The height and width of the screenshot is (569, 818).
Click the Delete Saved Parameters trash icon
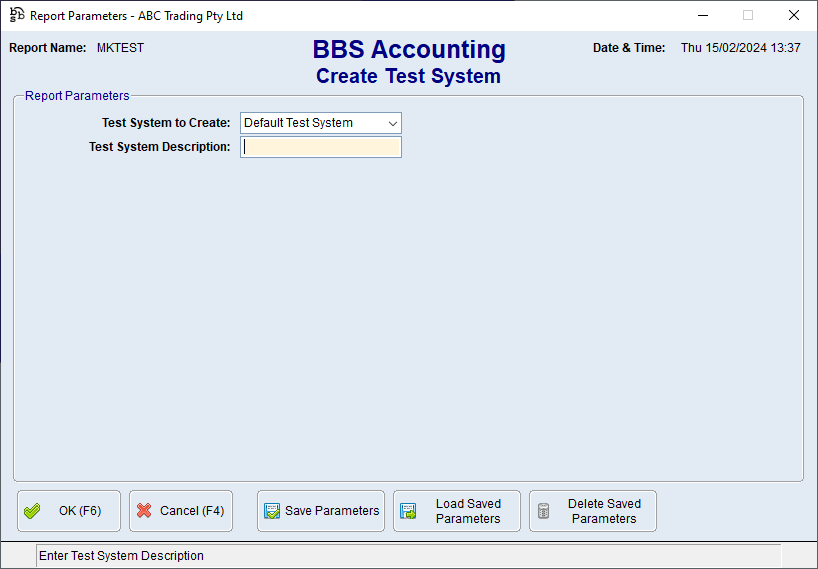544,511
